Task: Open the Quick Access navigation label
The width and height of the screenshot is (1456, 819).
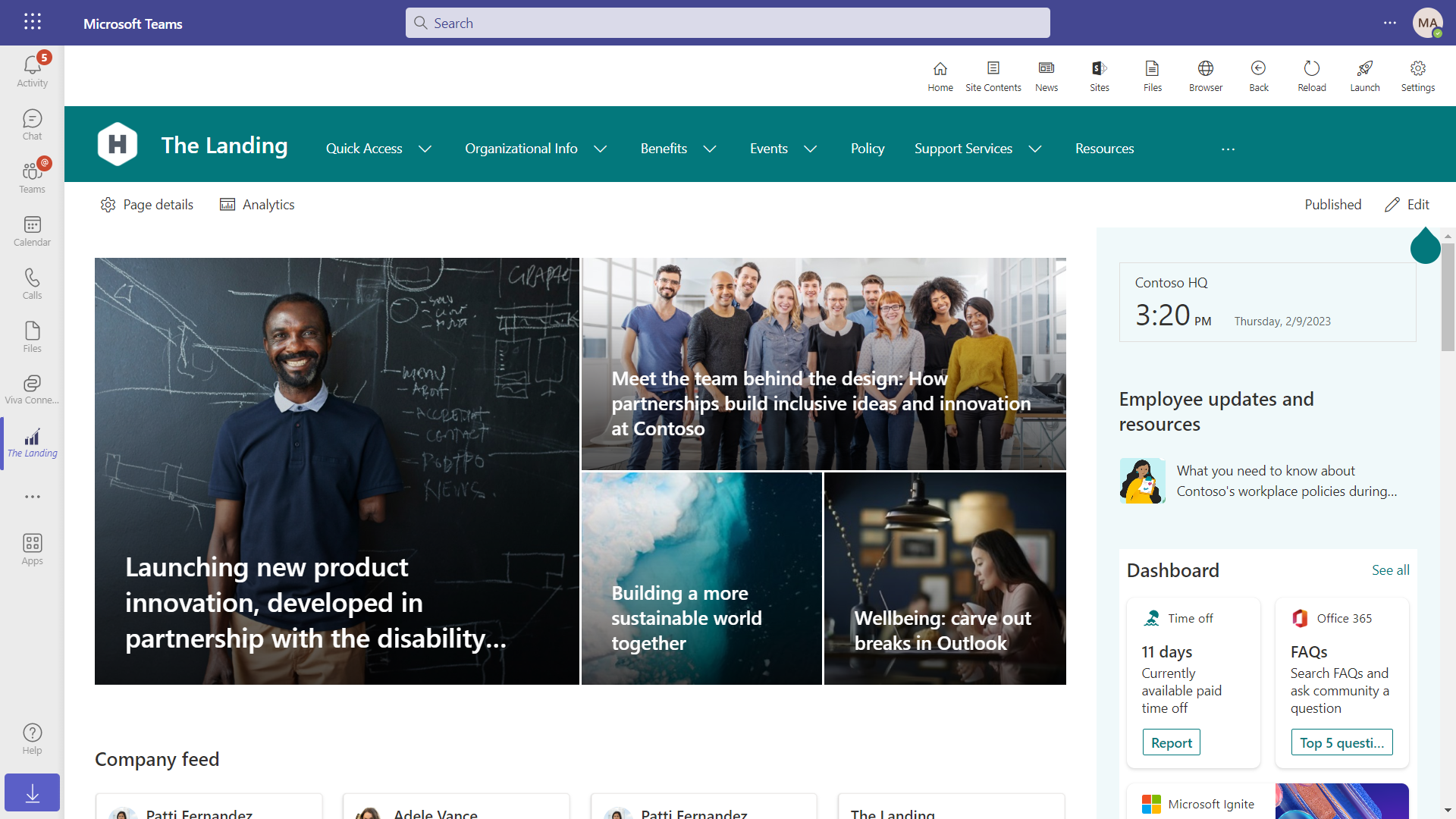Action: [364, 149]
